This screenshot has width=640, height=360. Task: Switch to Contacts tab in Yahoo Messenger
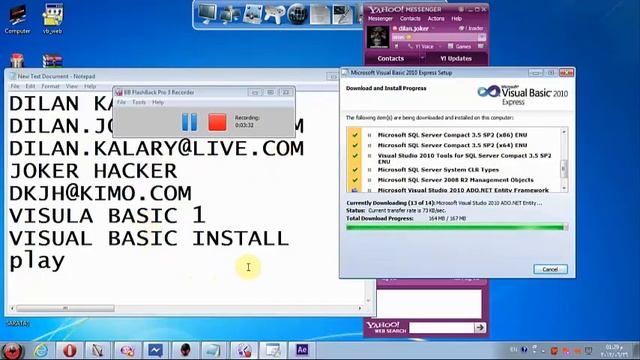point(391,59)
